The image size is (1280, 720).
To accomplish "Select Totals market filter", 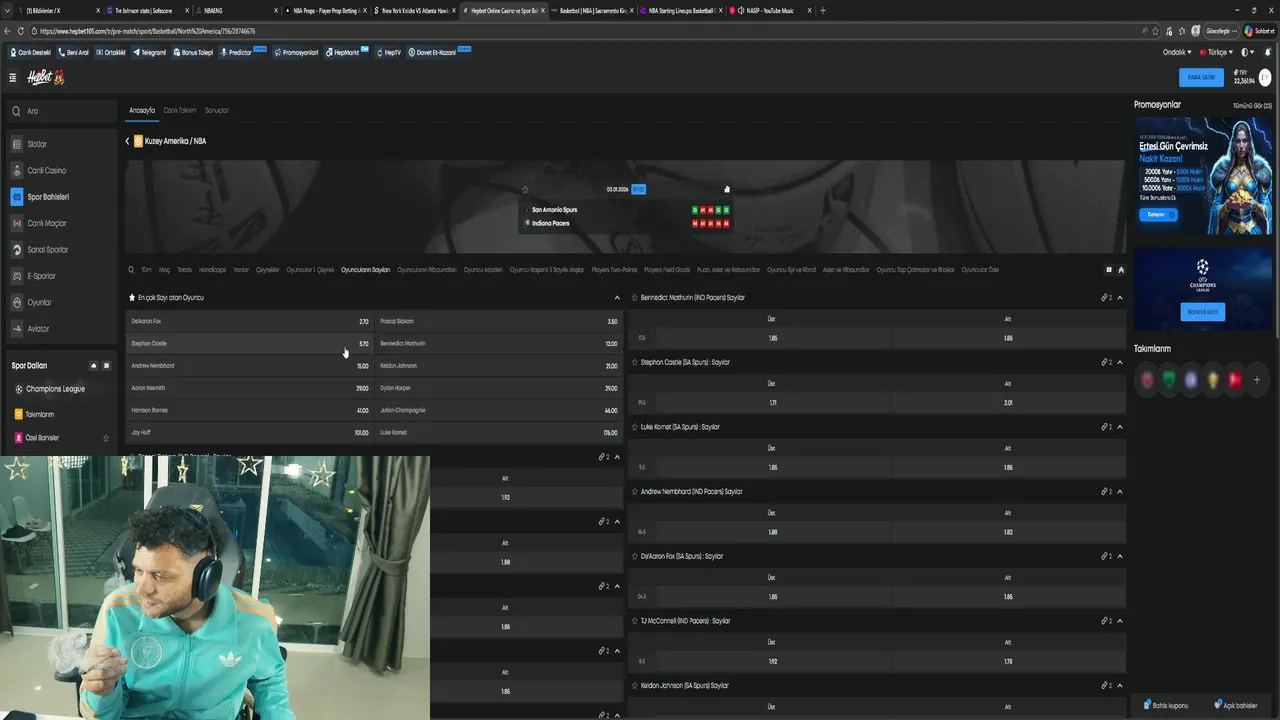I will 184,269.
